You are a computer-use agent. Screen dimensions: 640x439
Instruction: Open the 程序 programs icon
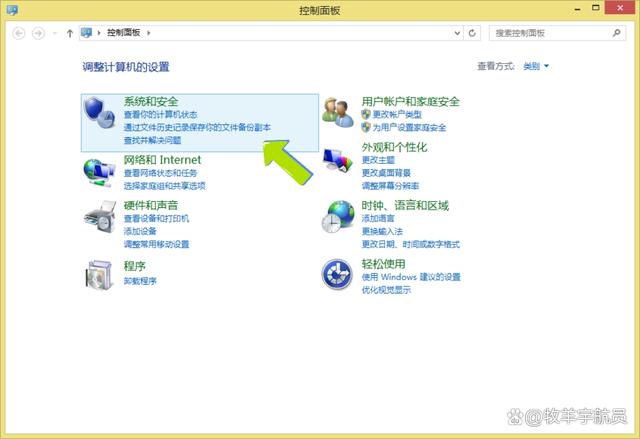(99, 275)
